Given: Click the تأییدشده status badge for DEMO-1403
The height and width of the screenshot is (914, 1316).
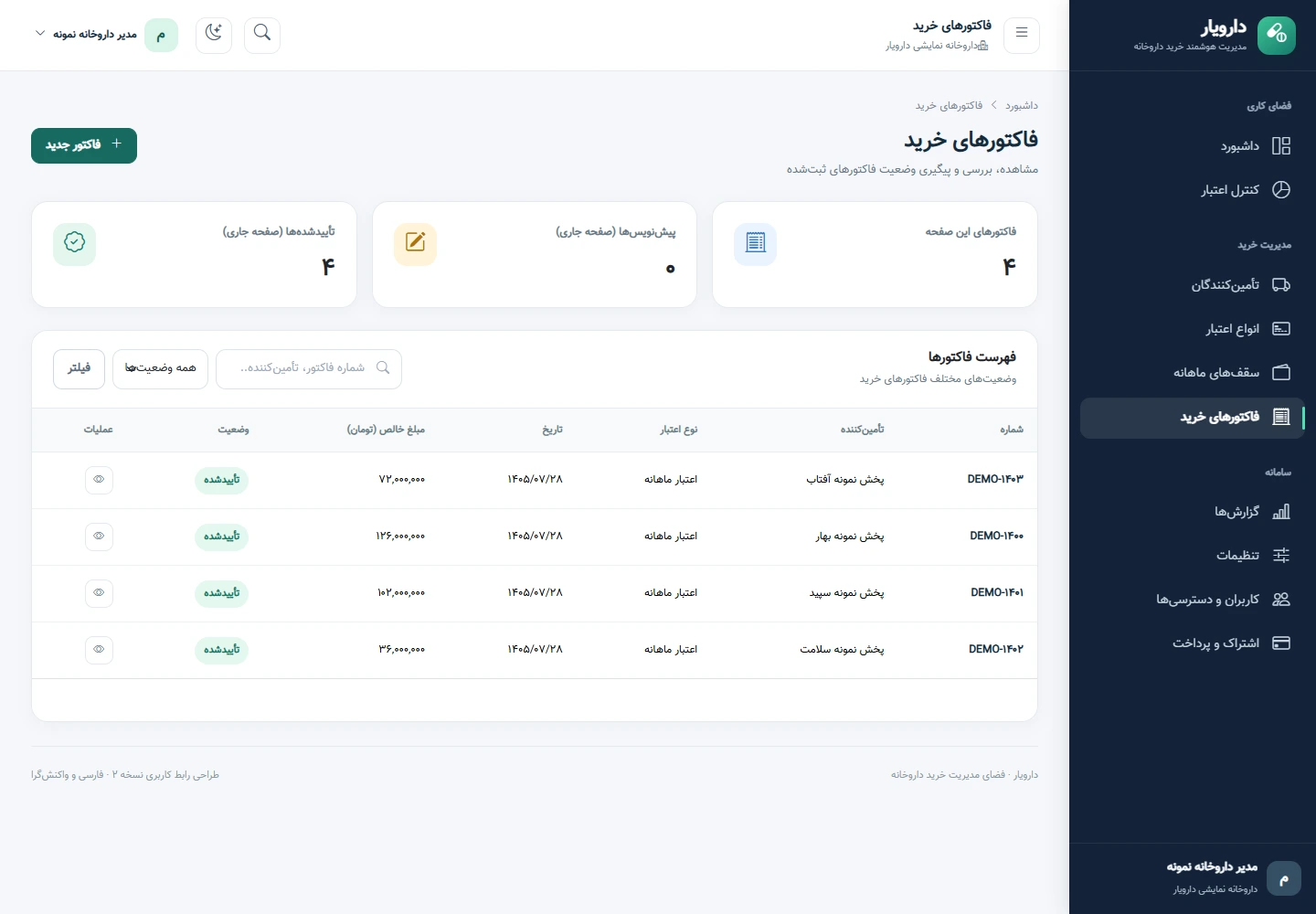Looking at the screenshot, I should tap(222, 480).
